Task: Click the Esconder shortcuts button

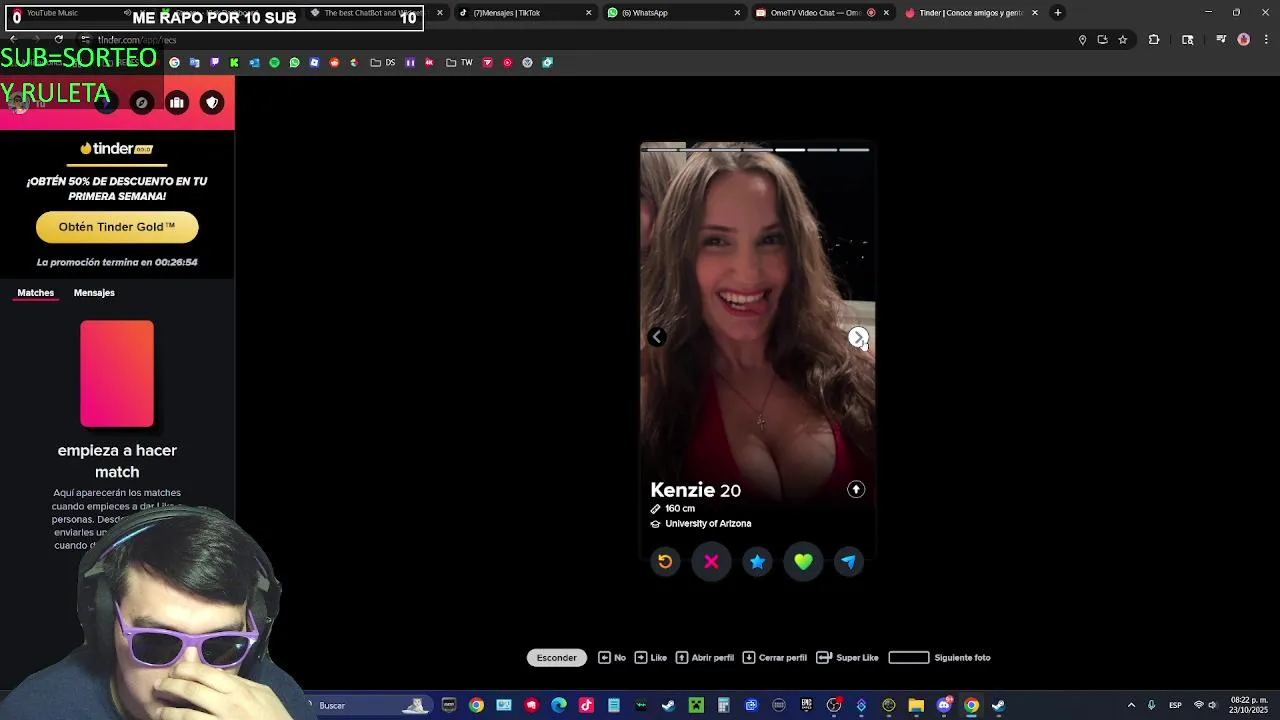Action: point(557,658)
